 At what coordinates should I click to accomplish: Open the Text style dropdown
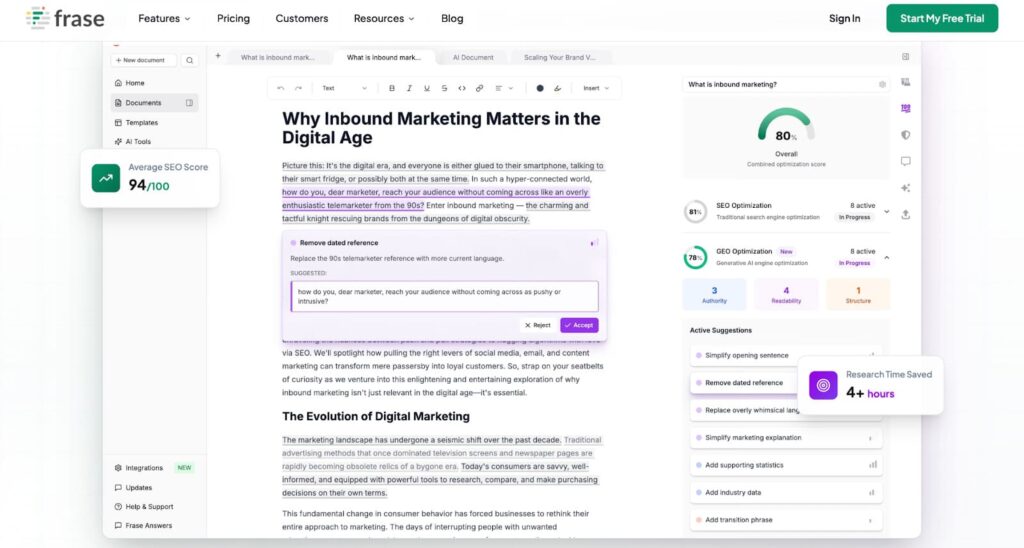[x=343, y=88]
